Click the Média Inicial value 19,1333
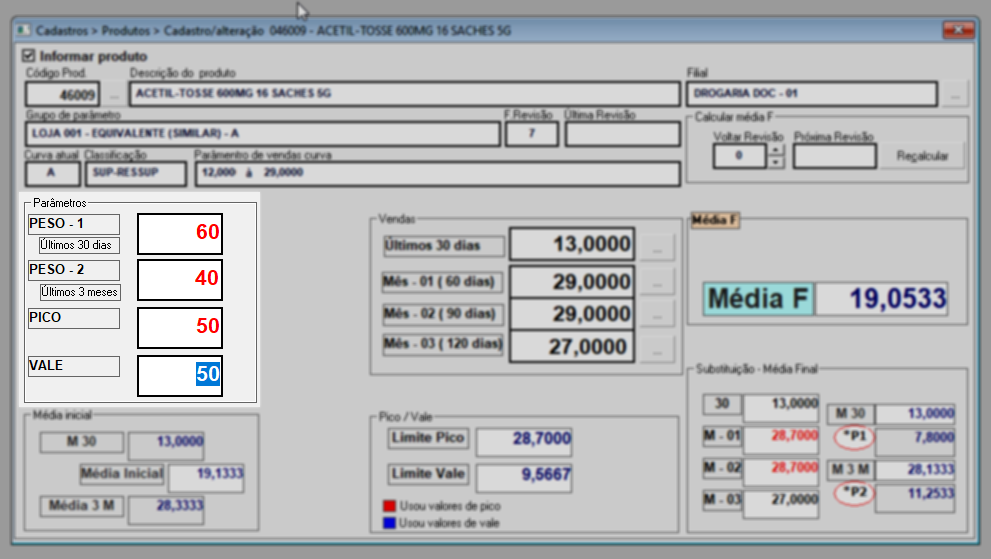The image size is (991, 559). coord(207,479)
